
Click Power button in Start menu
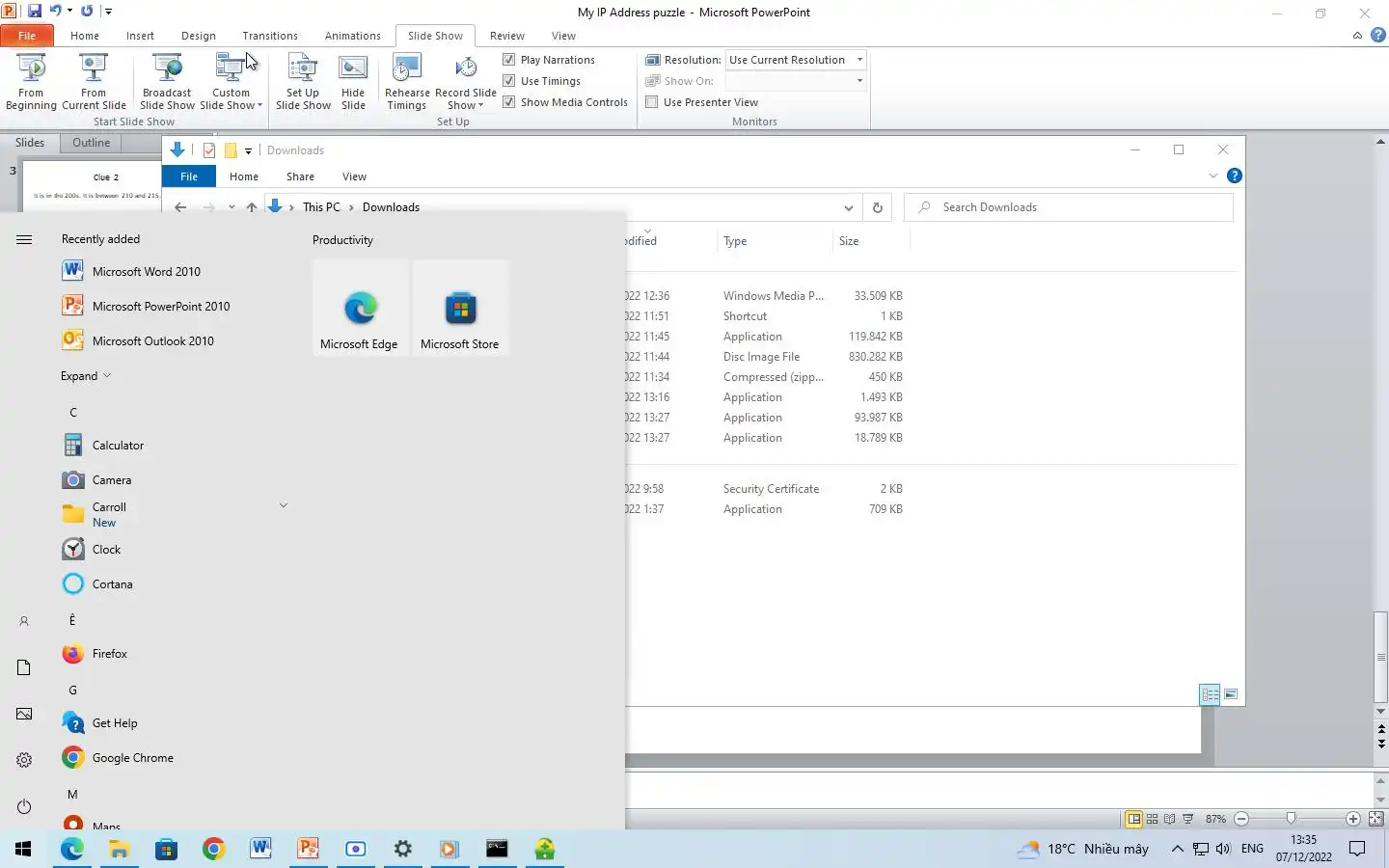pyautogui.click(x=24, y=807)
